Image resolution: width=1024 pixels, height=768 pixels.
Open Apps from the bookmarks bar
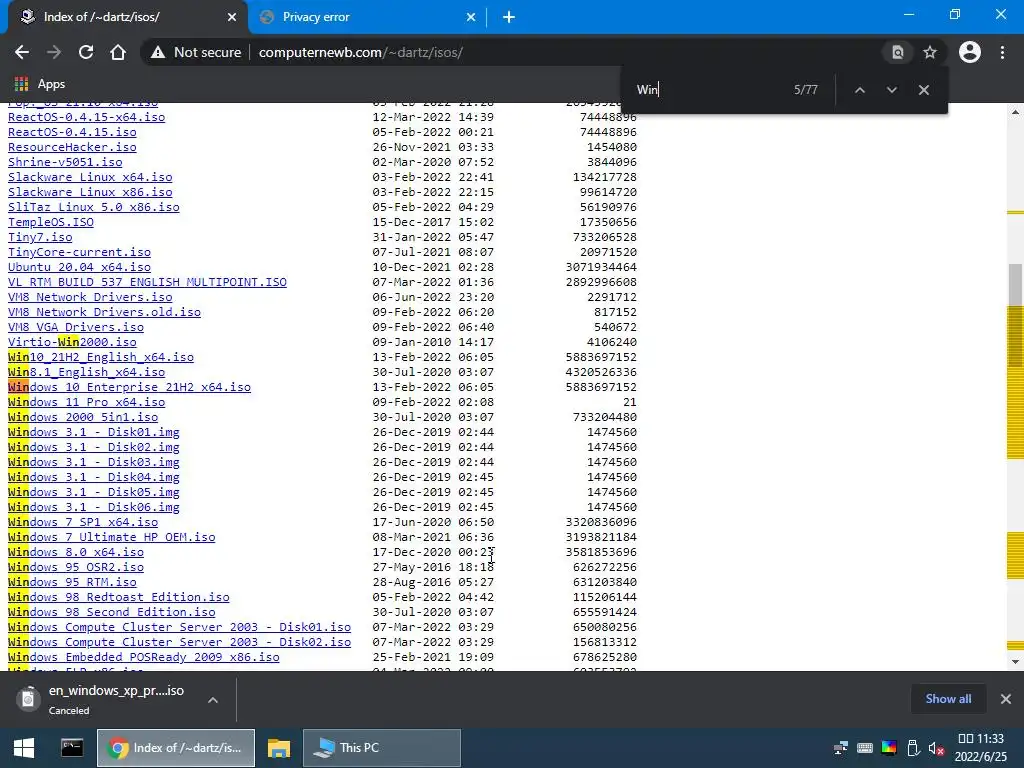coord(40,84)
